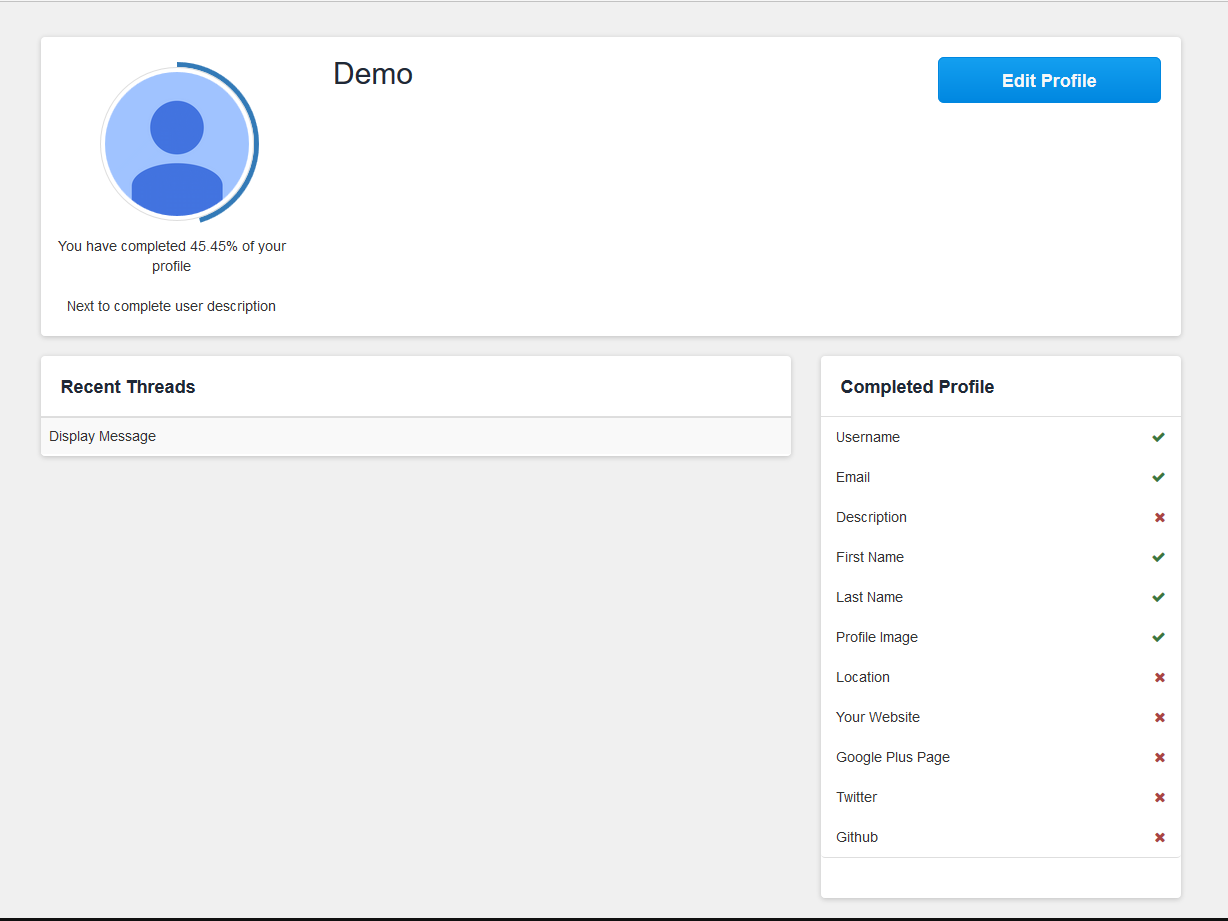Screen dimensions: 1228x921
Task: Select the Google Plus Page row label
Action: point(893,757)
